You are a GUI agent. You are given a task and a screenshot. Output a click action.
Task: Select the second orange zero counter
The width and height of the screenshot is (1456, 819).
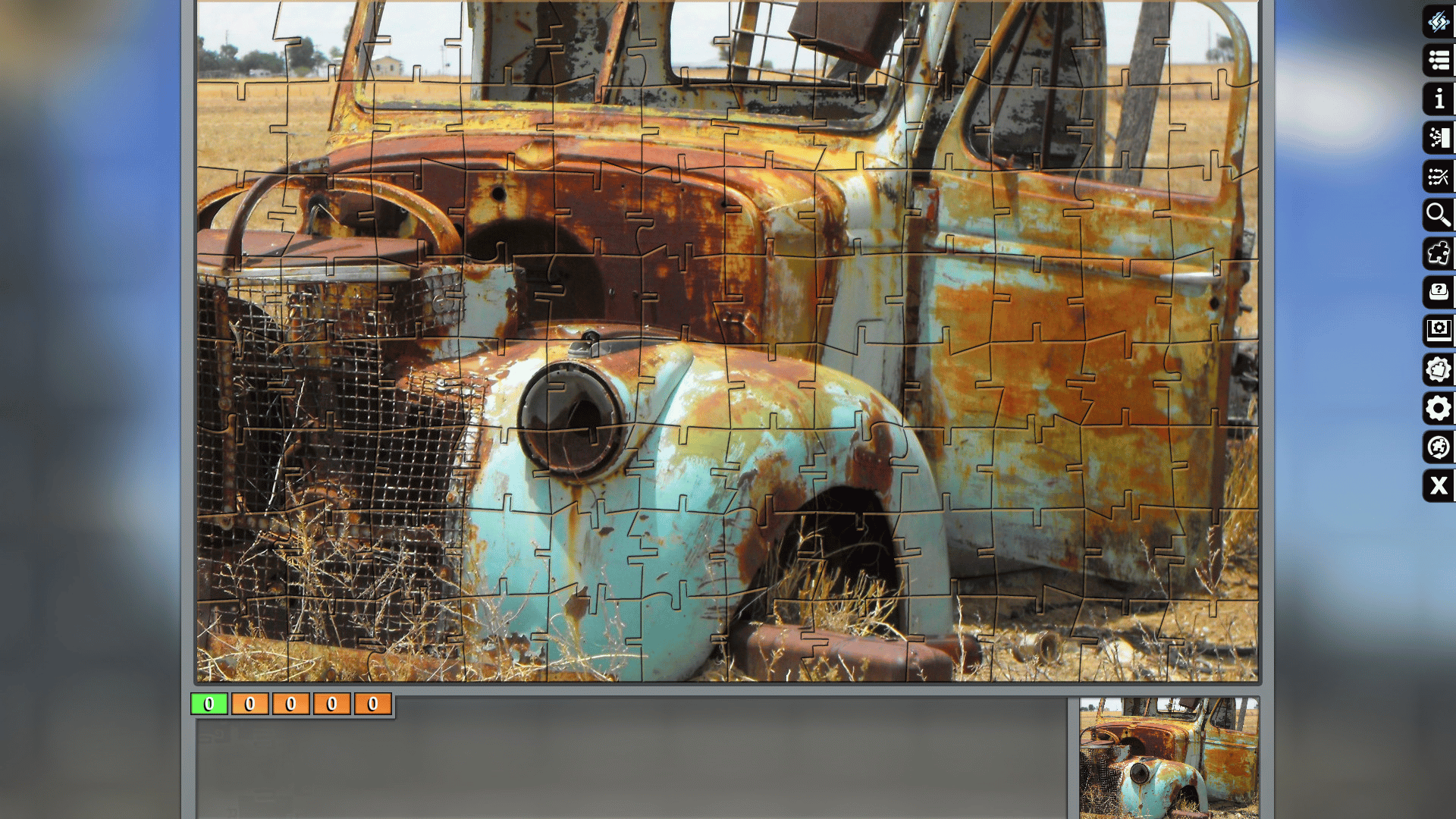[x=291, y=704]
